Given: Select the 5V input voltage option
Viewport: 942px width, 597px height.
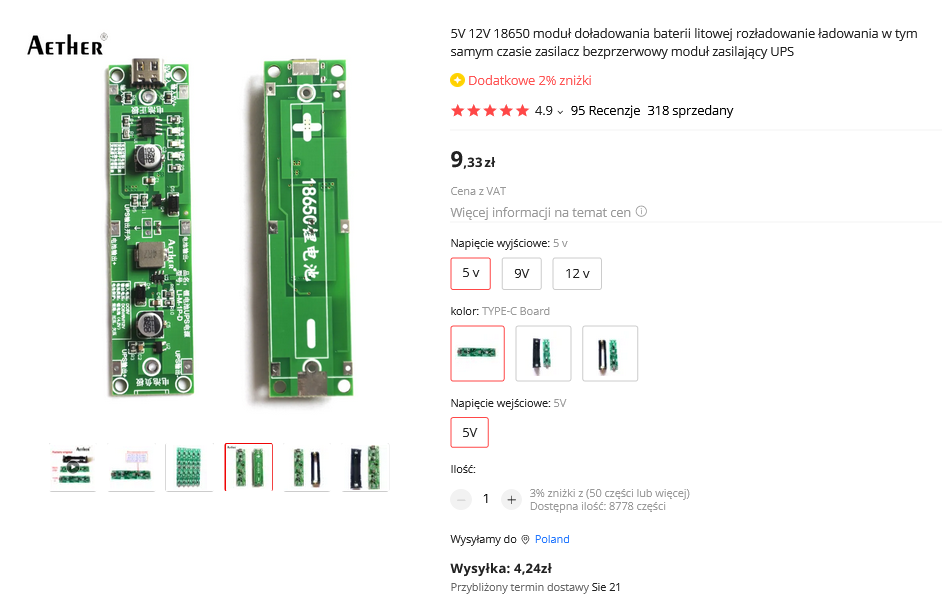Looking at the screenshot, I should click(x=470, y=433).
